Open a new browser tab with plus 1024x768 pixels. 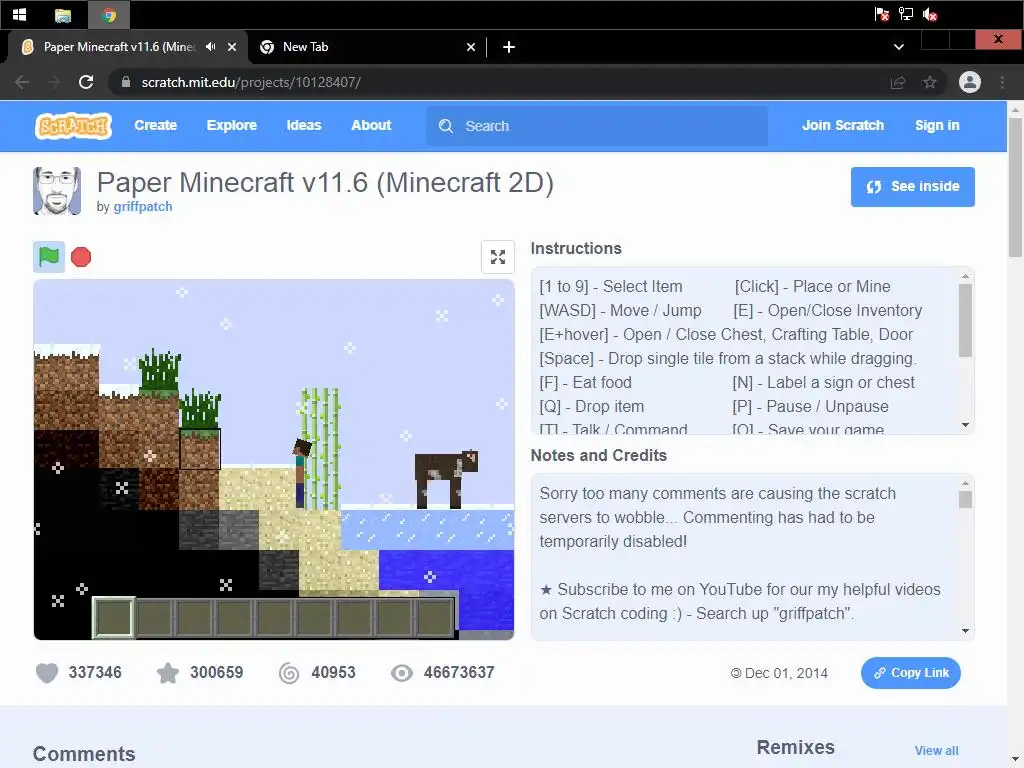[509, 47]
